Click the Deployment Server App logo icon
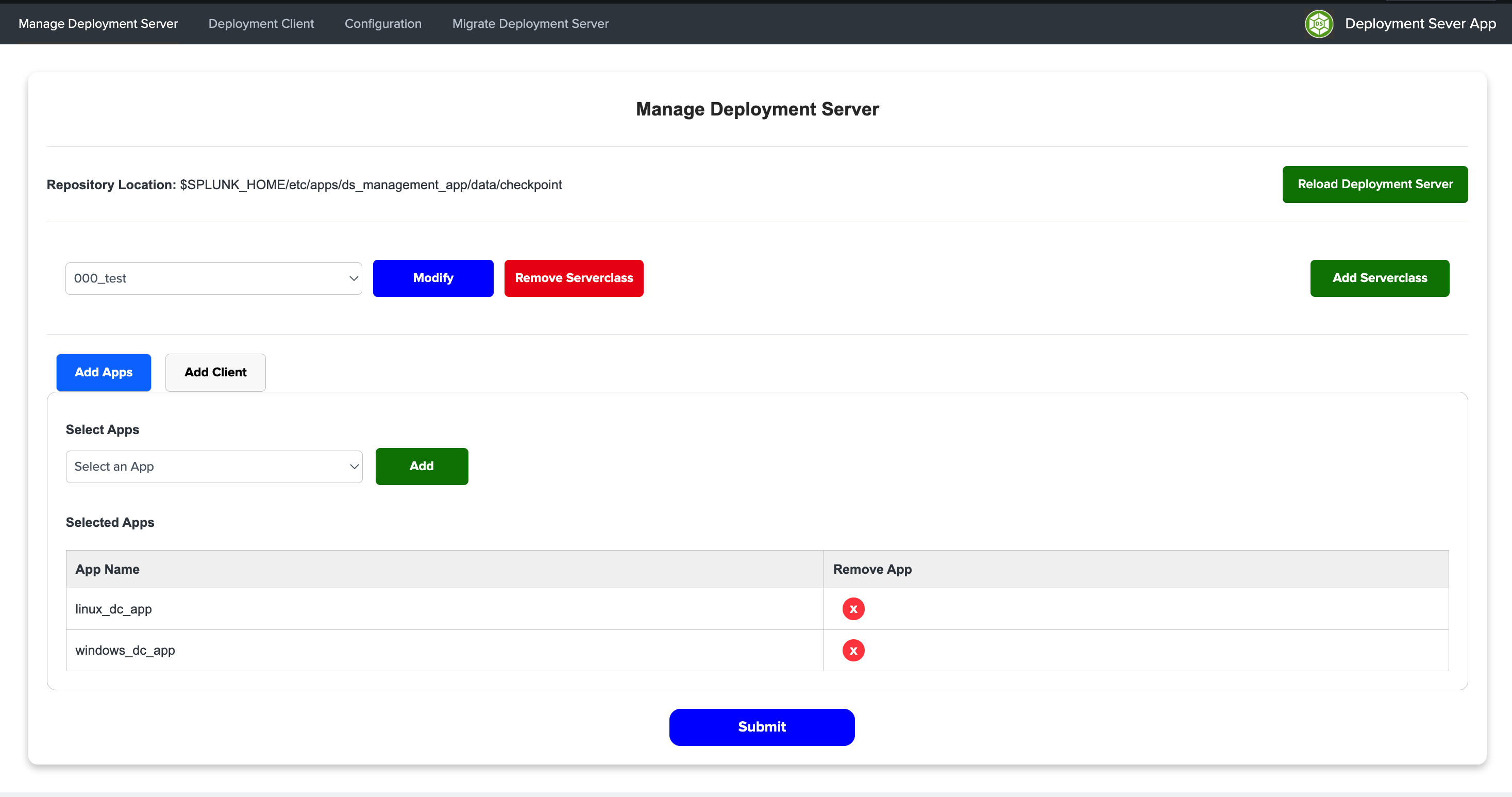1512x797 pixels. pos(1319,24)
